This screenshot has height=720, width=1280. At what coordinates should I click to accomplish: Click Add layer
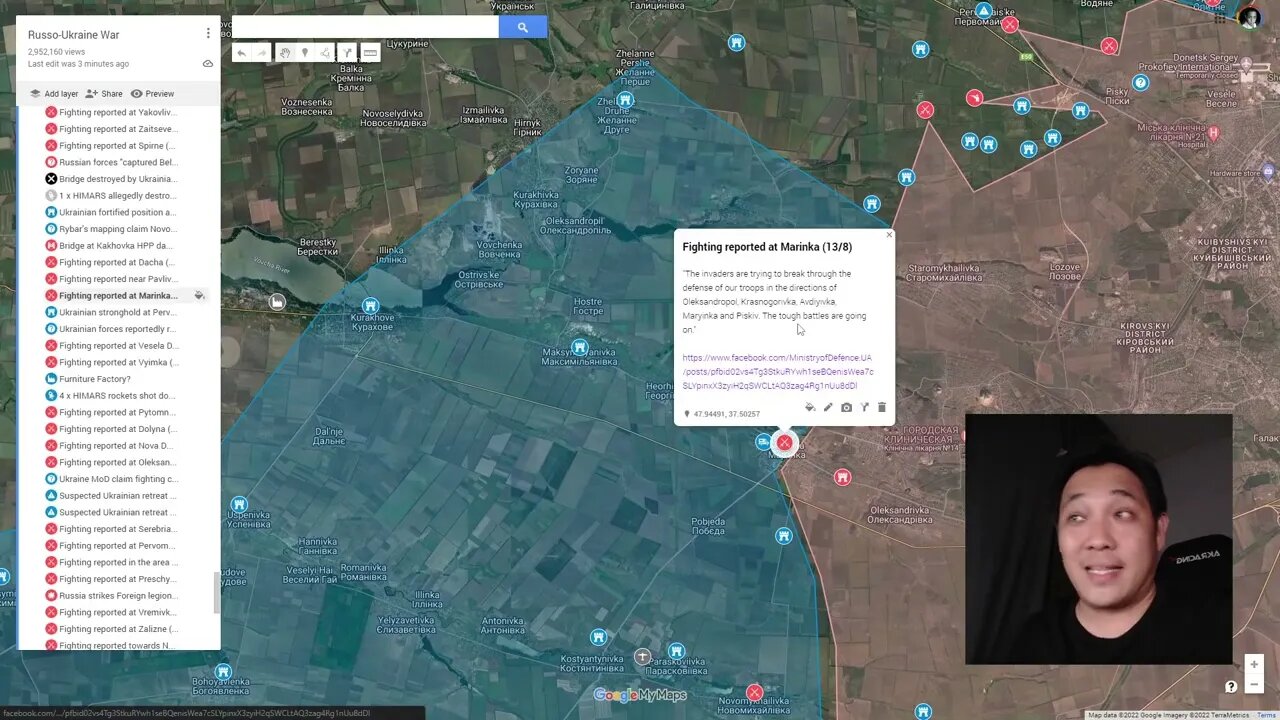pos(53,94)
